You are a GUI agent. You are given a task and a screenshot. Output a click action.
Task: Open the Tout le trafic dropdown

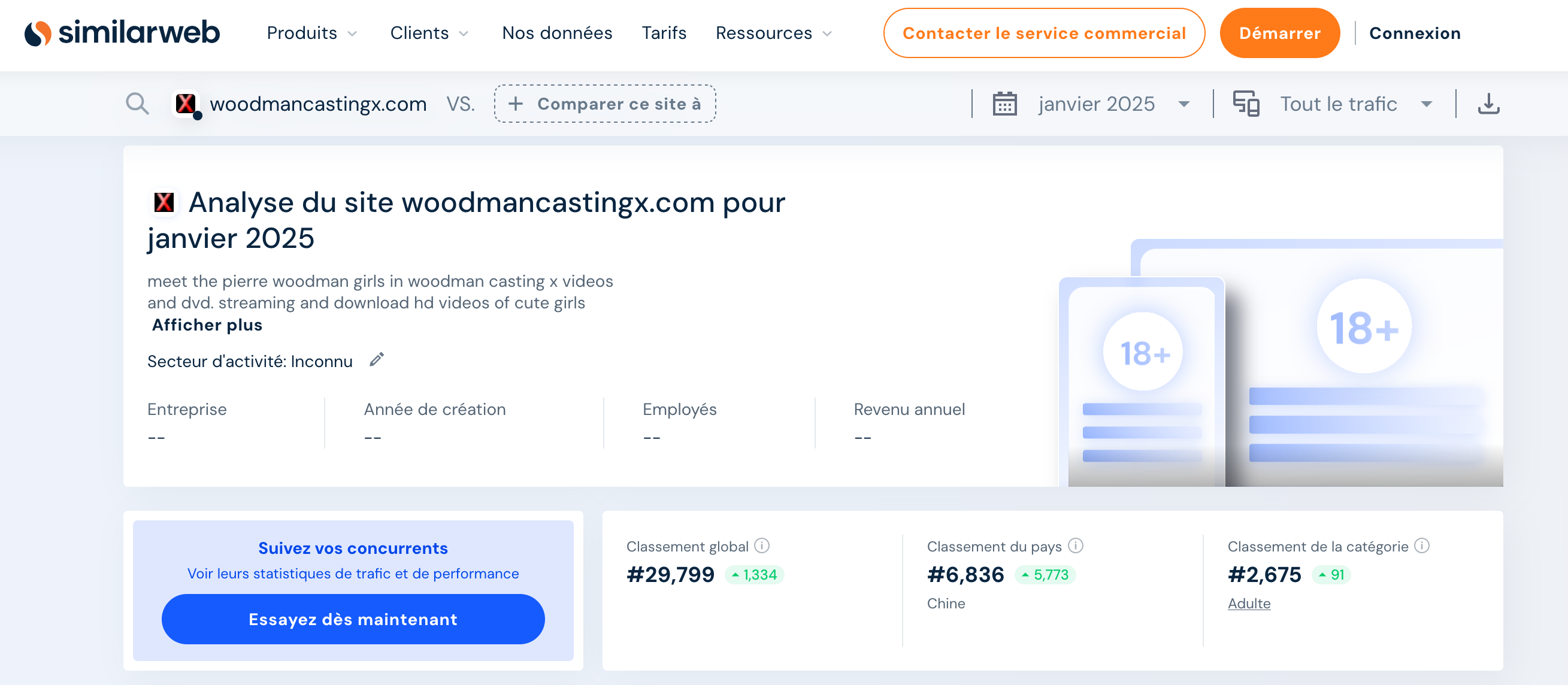pos(1355,104)
